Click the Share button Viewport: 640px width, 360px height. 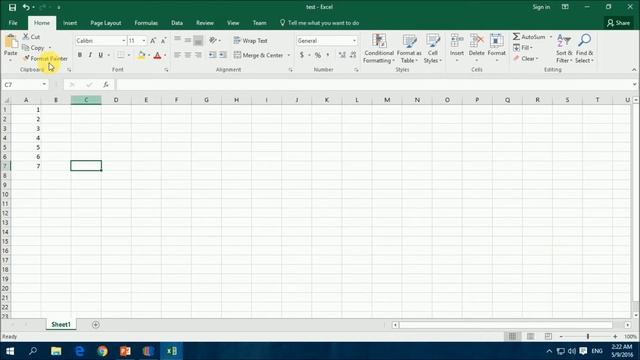618,23
